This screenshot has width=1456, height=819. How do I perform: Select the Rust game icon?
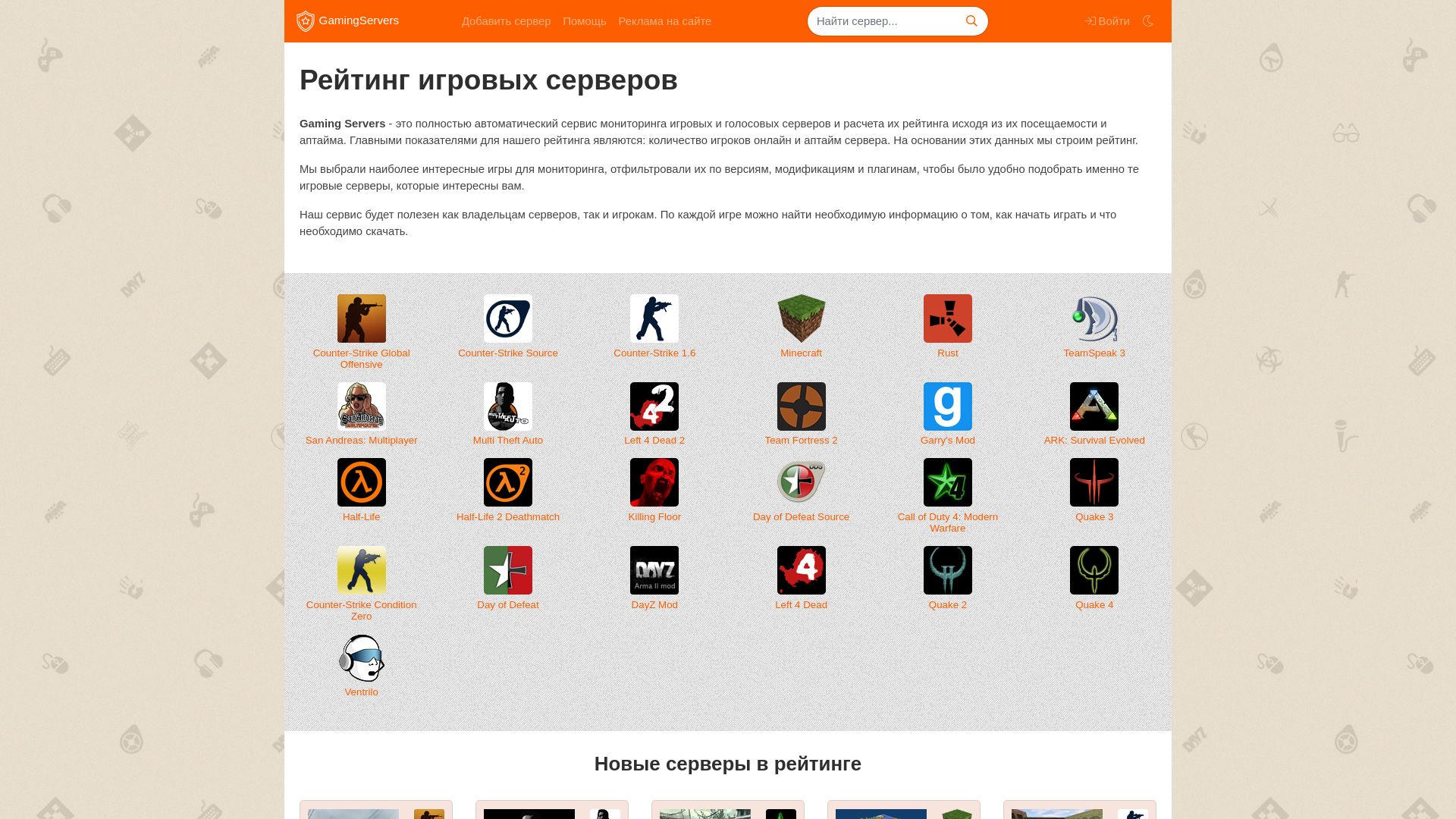(948, 318)
